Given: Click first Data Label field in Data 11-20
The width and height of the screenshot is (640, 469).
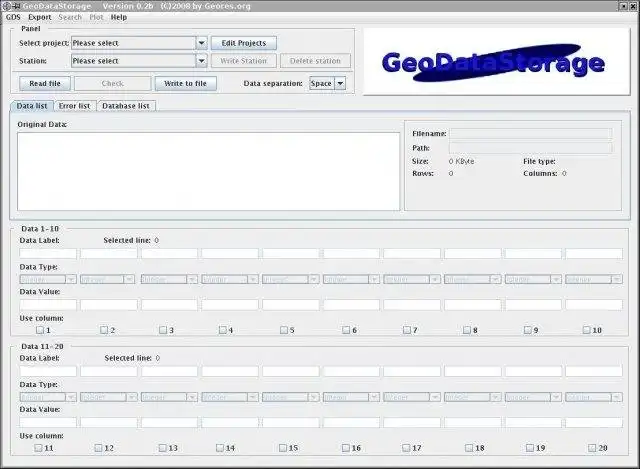Looking at the screenshot, I should (48, 371).
